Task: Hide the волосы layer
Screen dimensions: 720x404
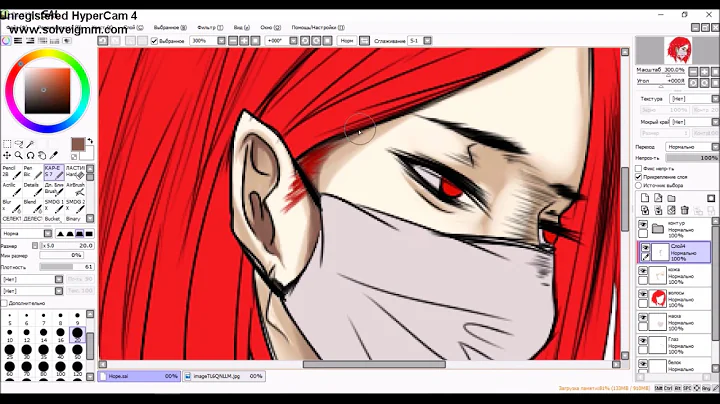Action: pos(643,294)
